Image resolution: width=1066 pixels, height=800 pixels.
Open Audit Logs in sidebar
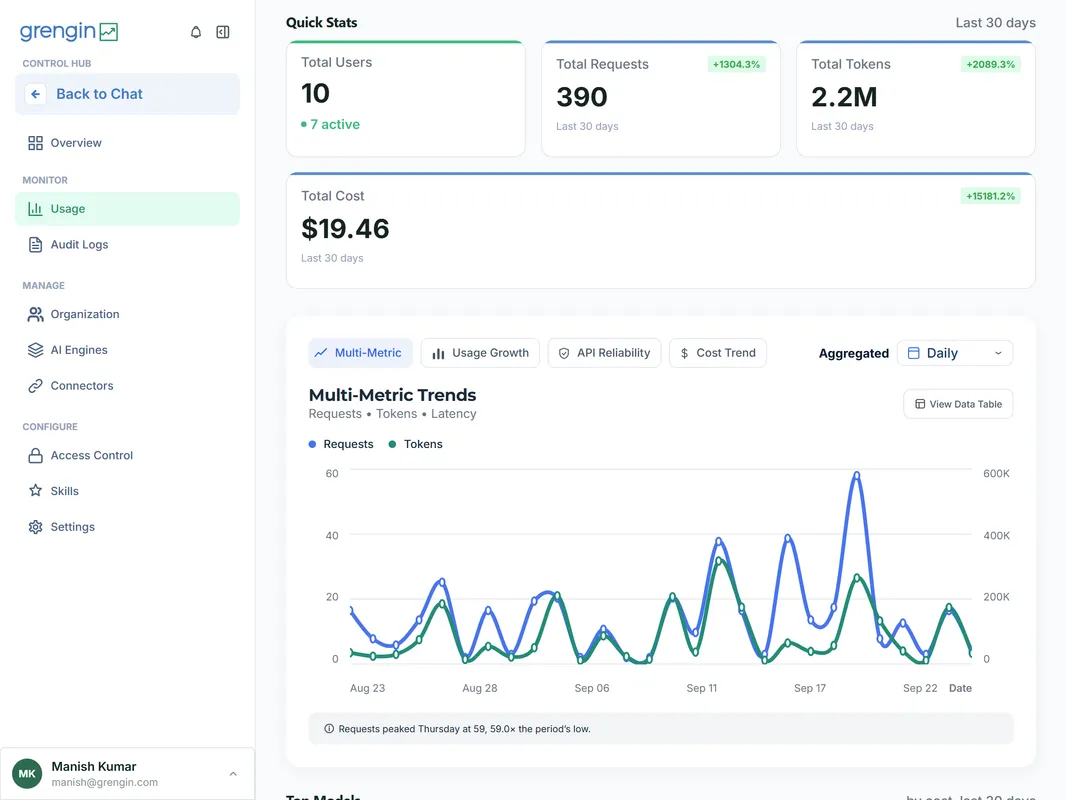click(127, 245)
